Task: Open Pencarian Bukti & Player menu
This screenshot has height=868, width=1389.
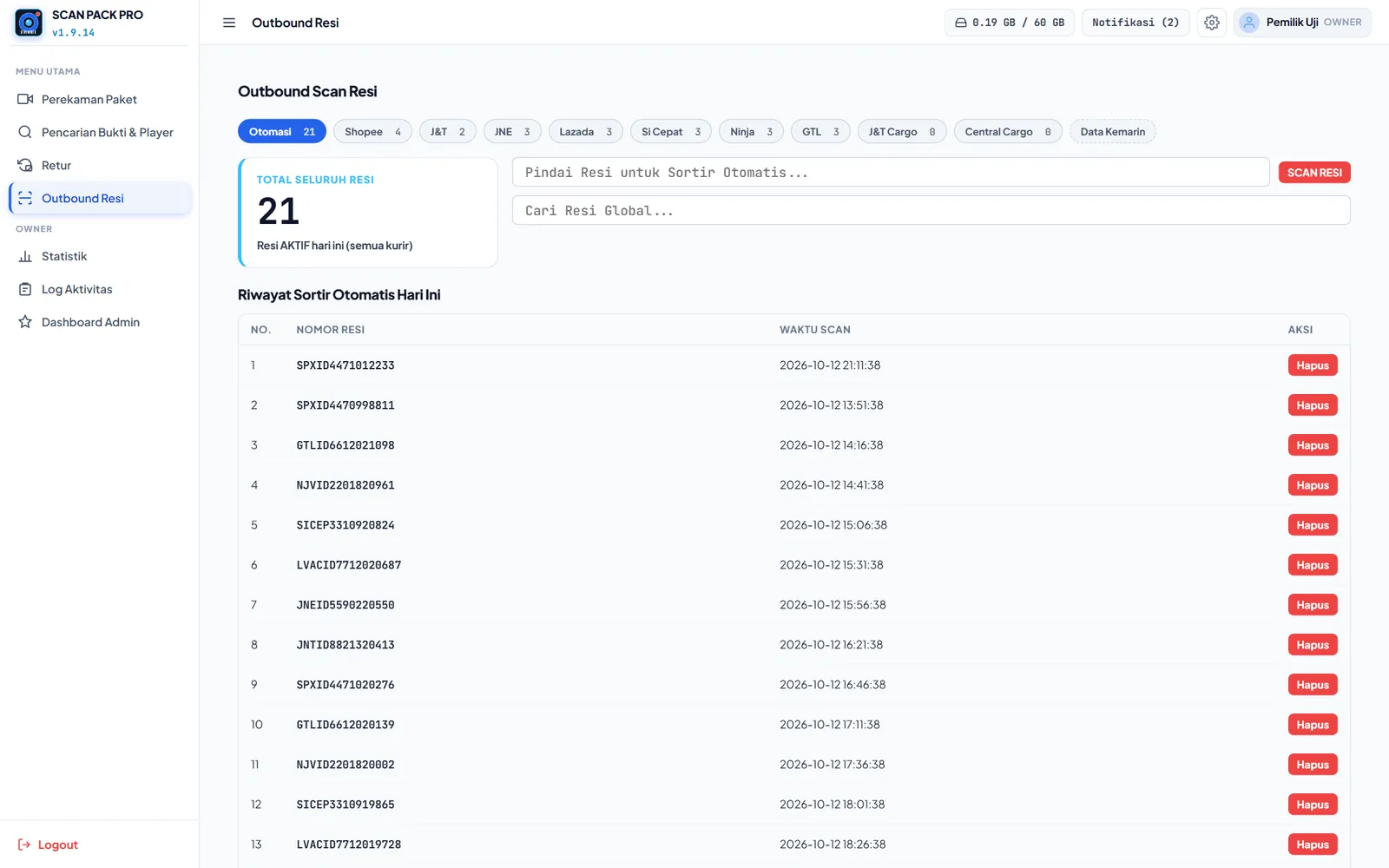Action: tap(100, 132)
